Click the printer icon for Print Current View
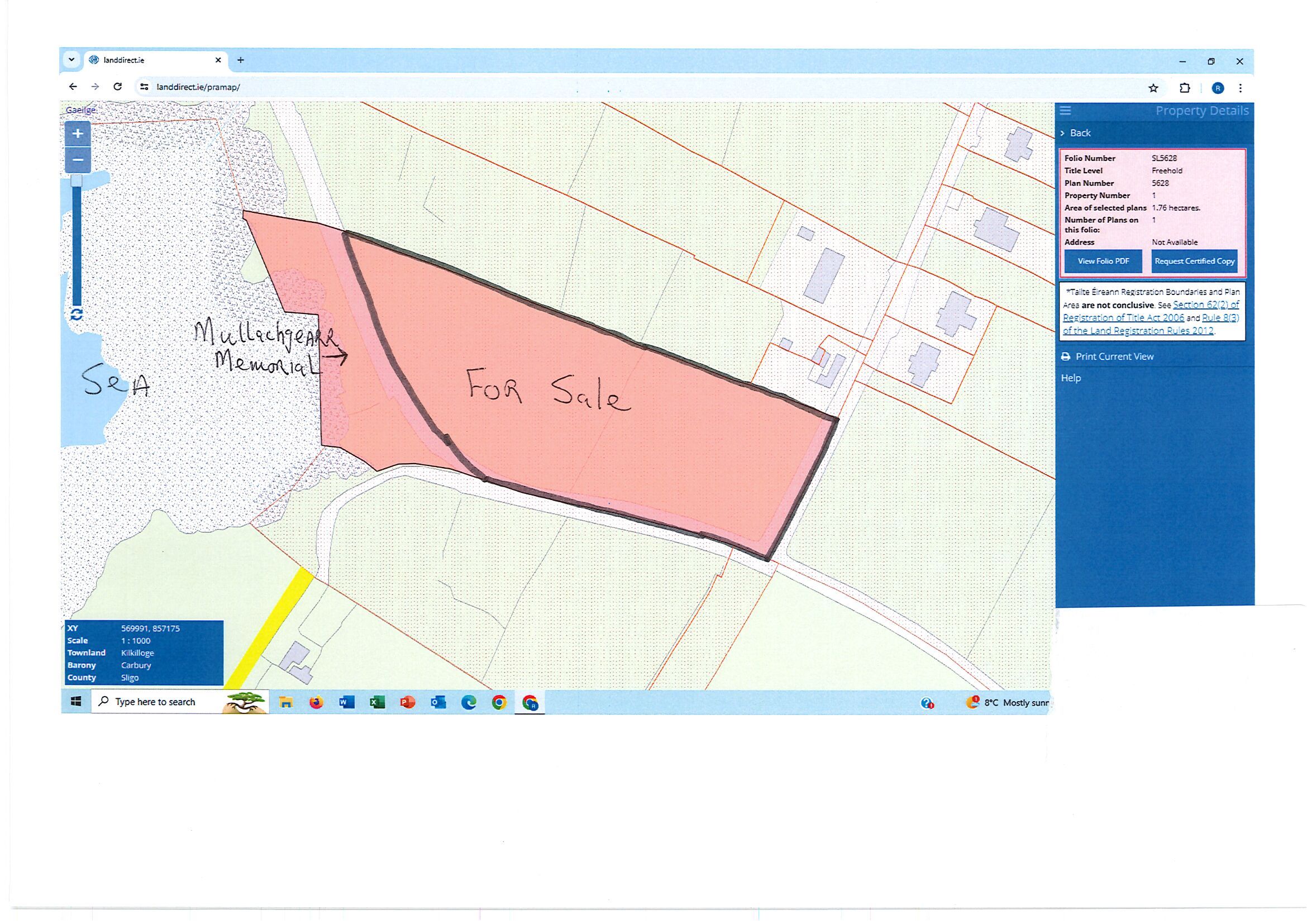Screen dimensions: 1307x924 1066,356
